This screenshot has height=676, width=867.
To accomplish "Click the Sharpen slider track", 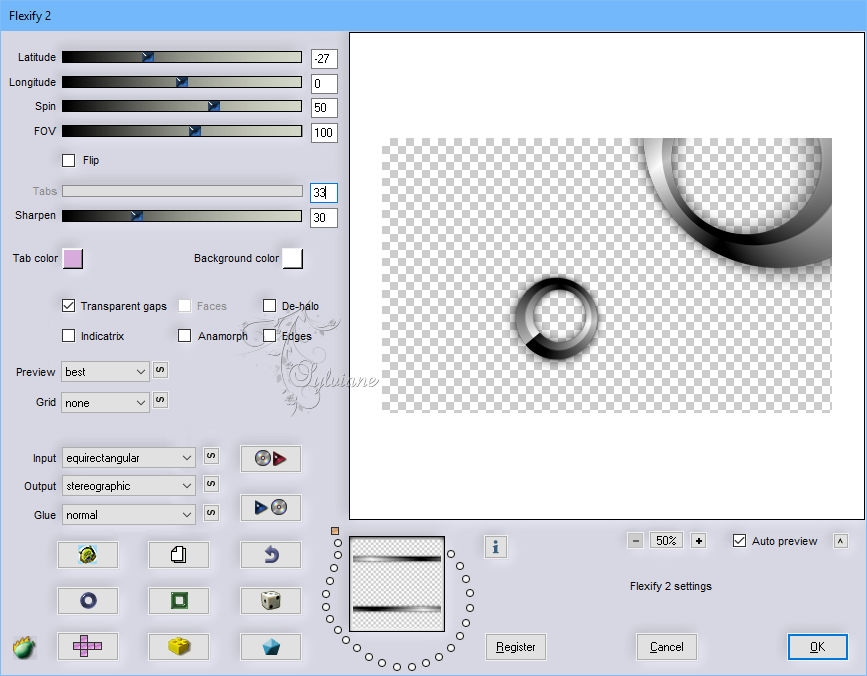I will click(182, 216).
